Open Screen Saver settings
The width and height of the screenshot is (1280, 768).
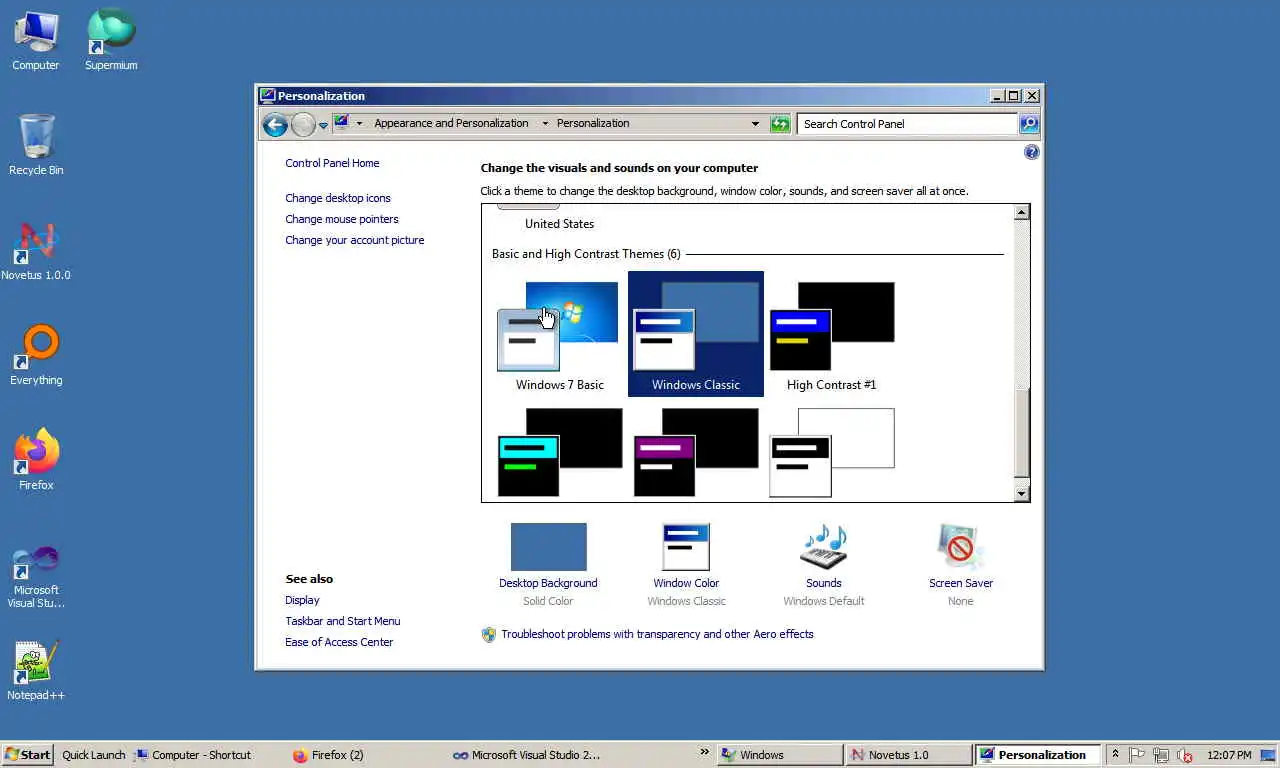point(961,565)
